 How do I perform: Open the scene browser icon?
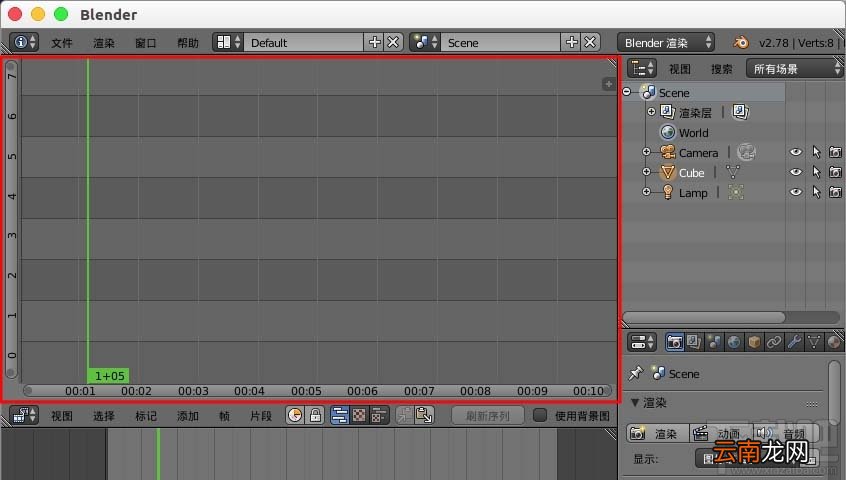(425, 42)
